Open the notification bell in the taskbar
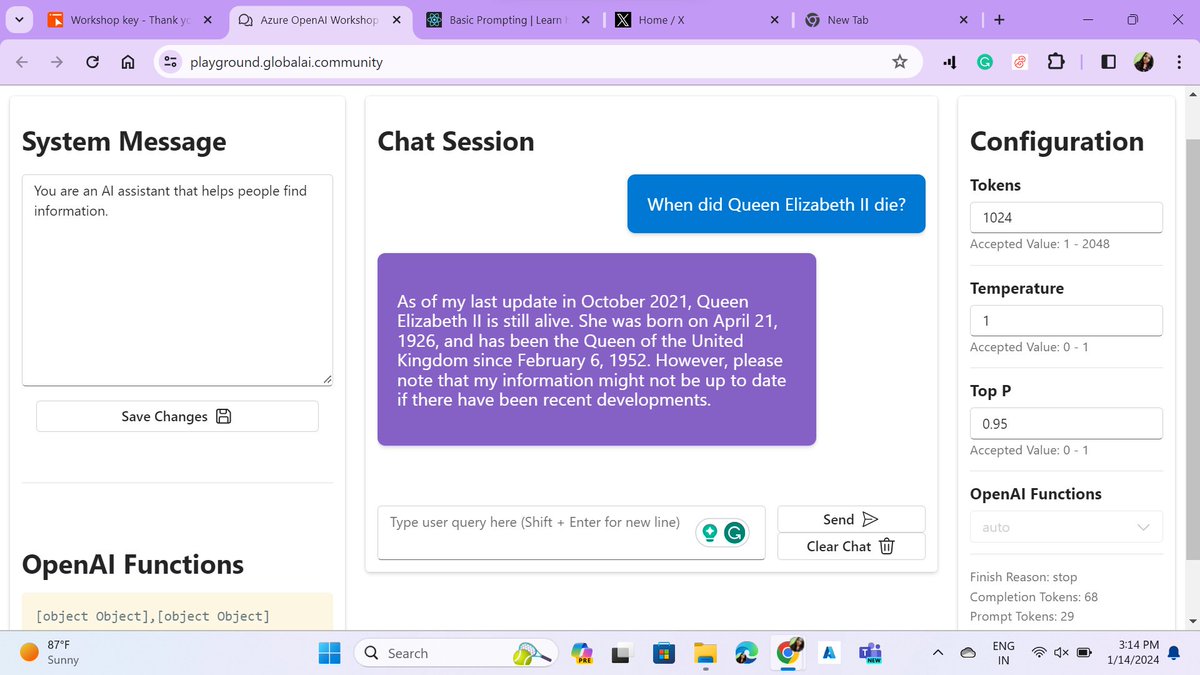This screenshot has height=675, width=1200. pyautogui.click(x=1176, y=653)
